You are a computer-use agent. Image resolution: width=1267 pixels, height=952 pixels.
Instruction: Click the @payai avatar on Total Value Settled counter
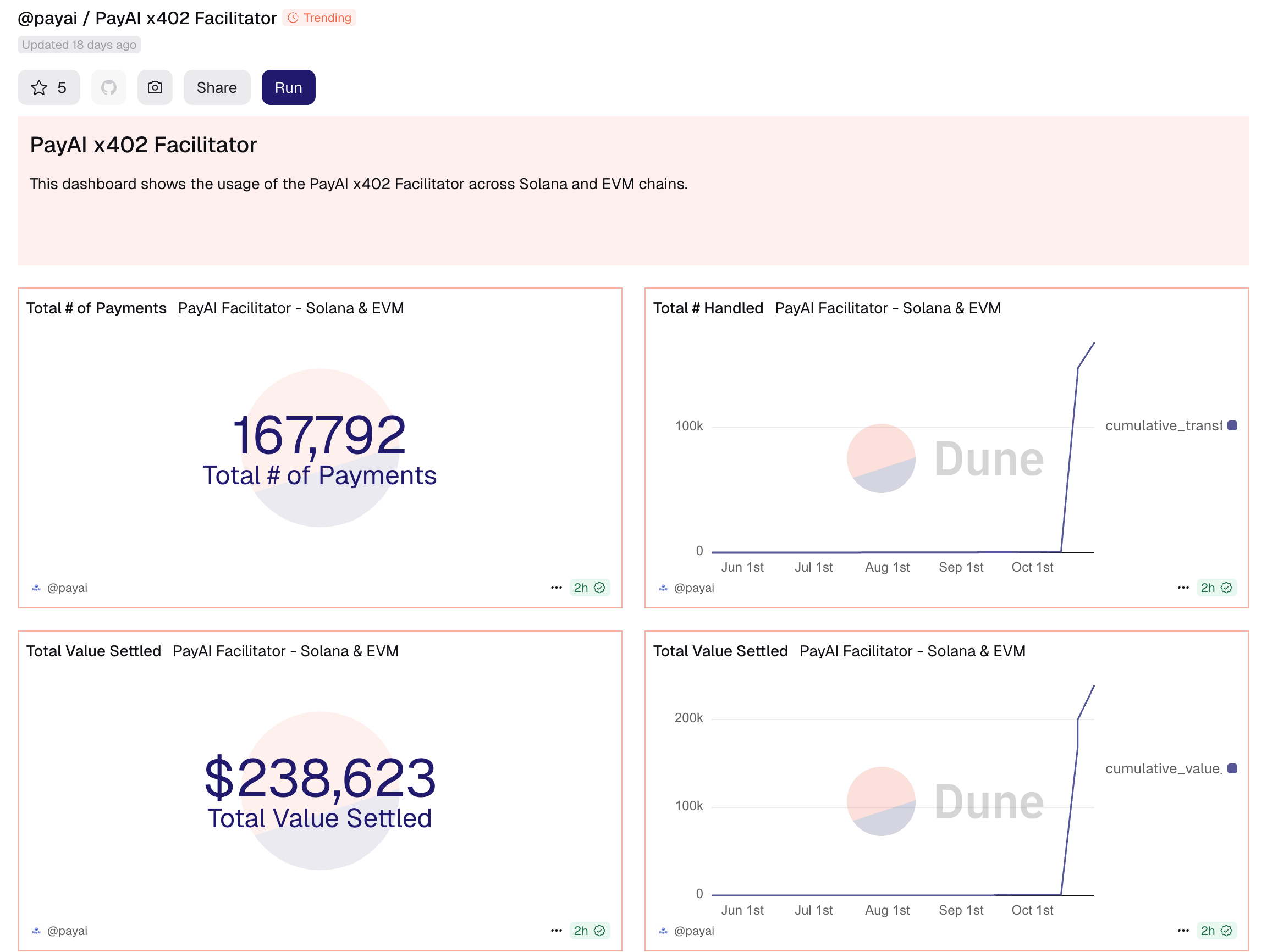36,931
